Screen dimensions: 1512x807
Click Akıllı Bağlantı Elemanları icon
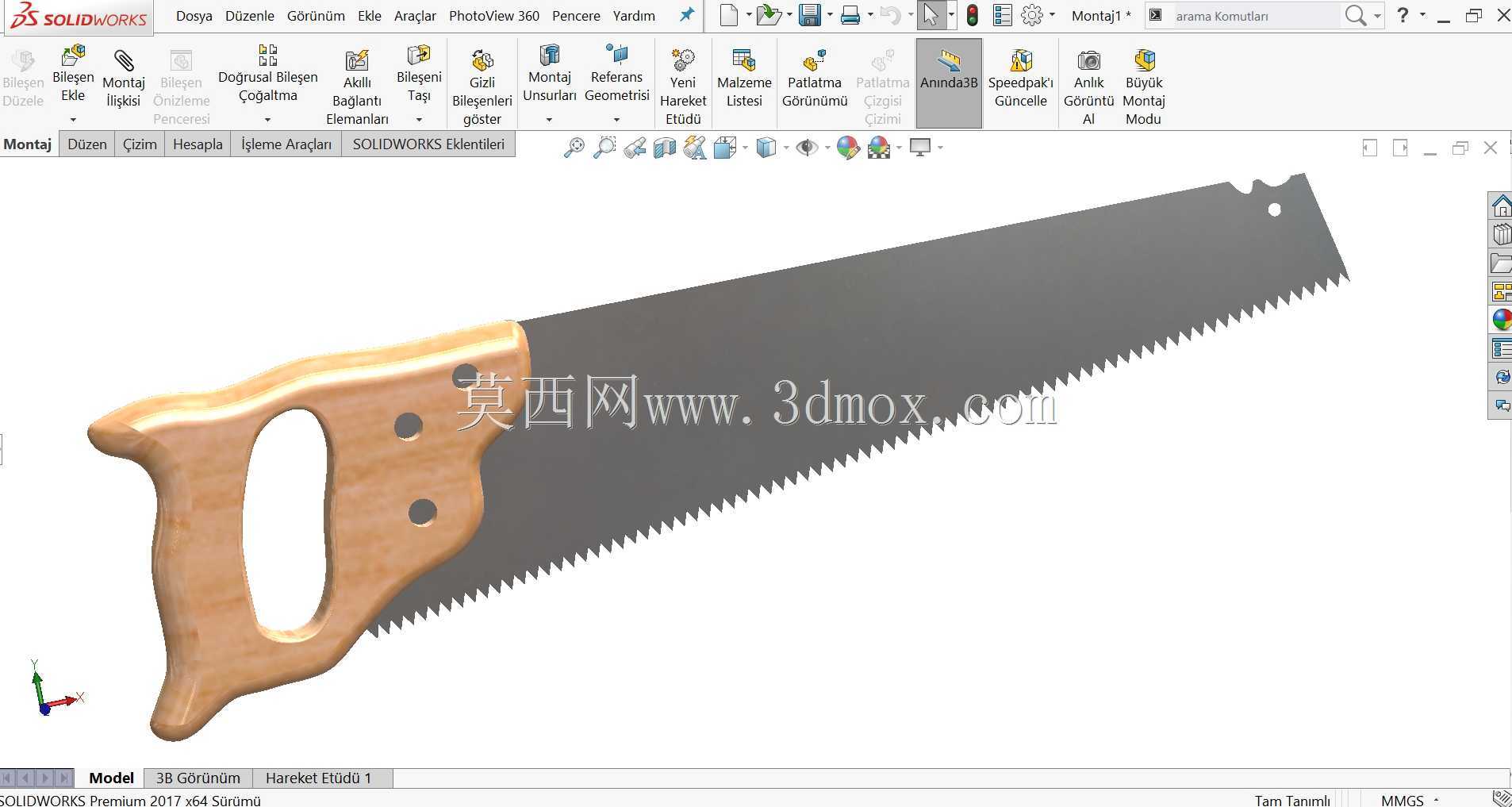click(357, 60)
